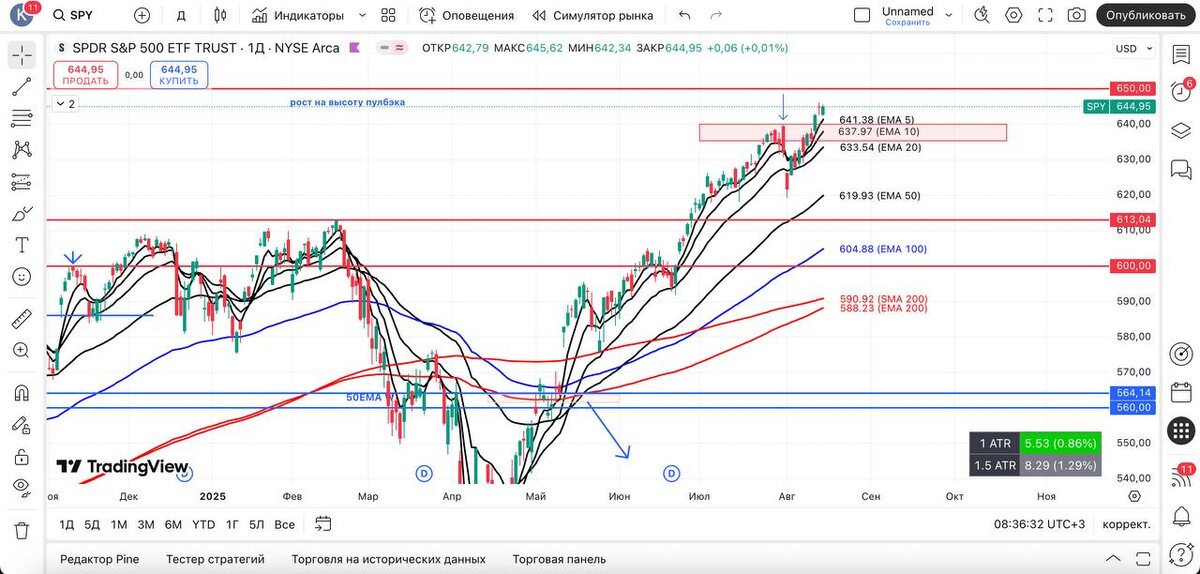The width and height of the screenshot is (1200, 574).
Task: Open chart layout selection square
Action: [862, 15]
